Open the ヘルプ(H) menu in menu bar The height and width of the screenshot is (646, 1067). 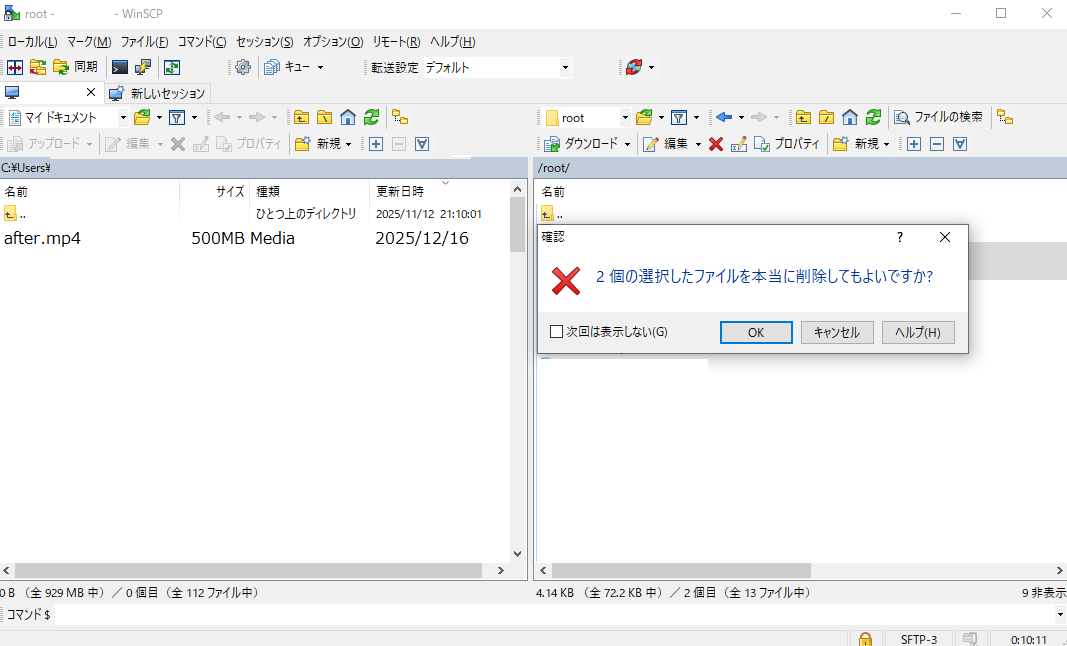click(x=453, y=42)
